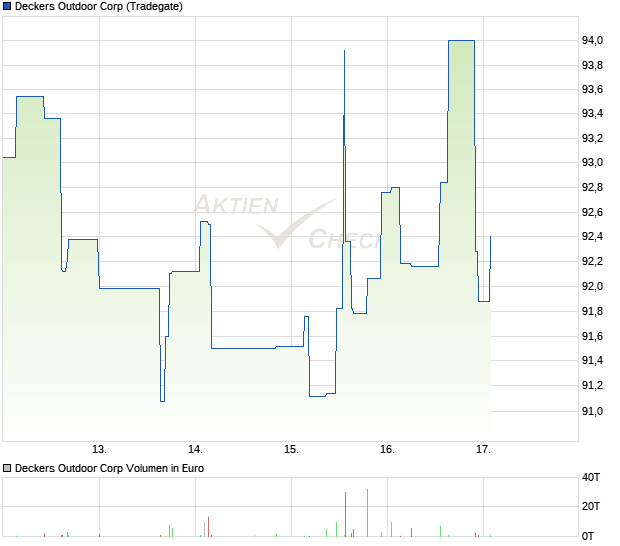Click the 94,0 price plateau before the 17.
Image resolution: width=620 pixels, height=546 pixels.
click(x=461, y=40)
